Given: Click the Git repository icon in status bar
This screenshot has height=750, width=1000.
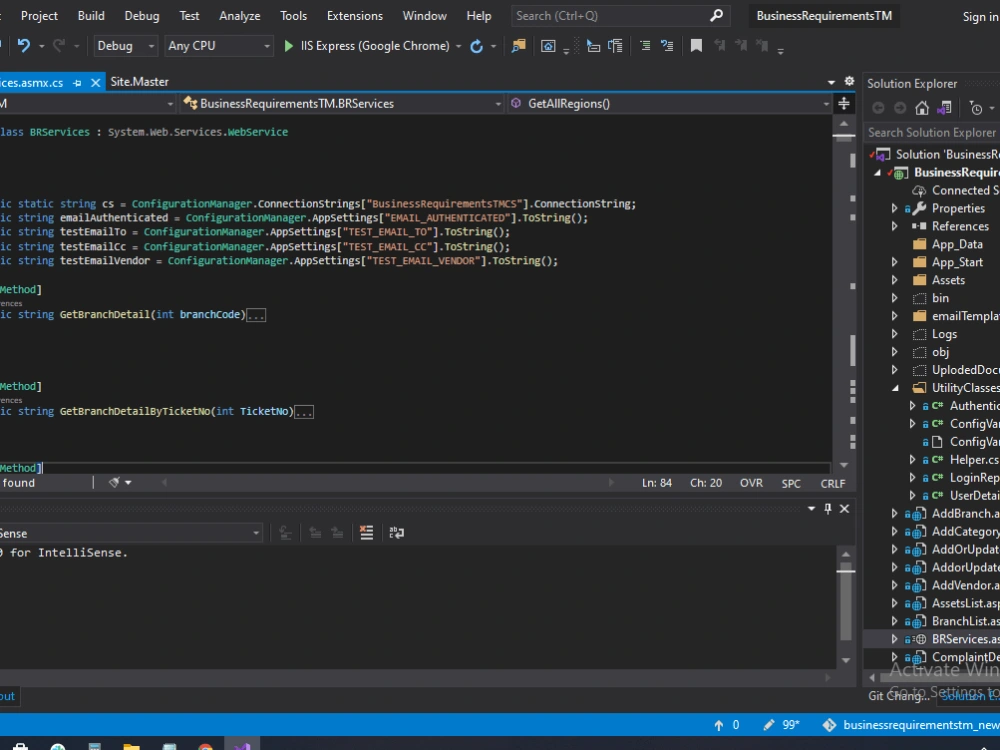Looking at the screenshot, I should [829, 725].
